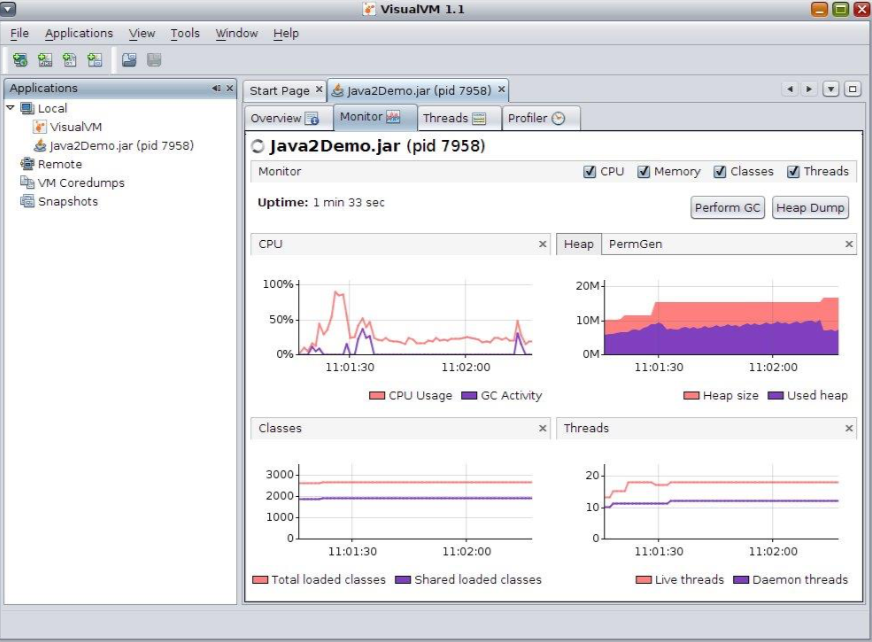
Task: Click the Threads line chart
Action: [x=721, y=501]
